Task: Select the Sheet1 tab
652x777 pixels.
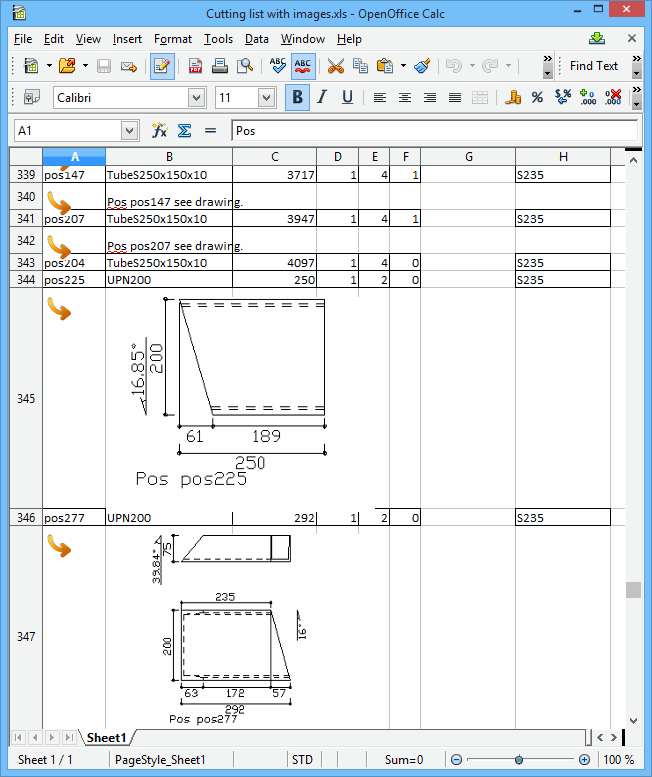Action: pos(107,738)
